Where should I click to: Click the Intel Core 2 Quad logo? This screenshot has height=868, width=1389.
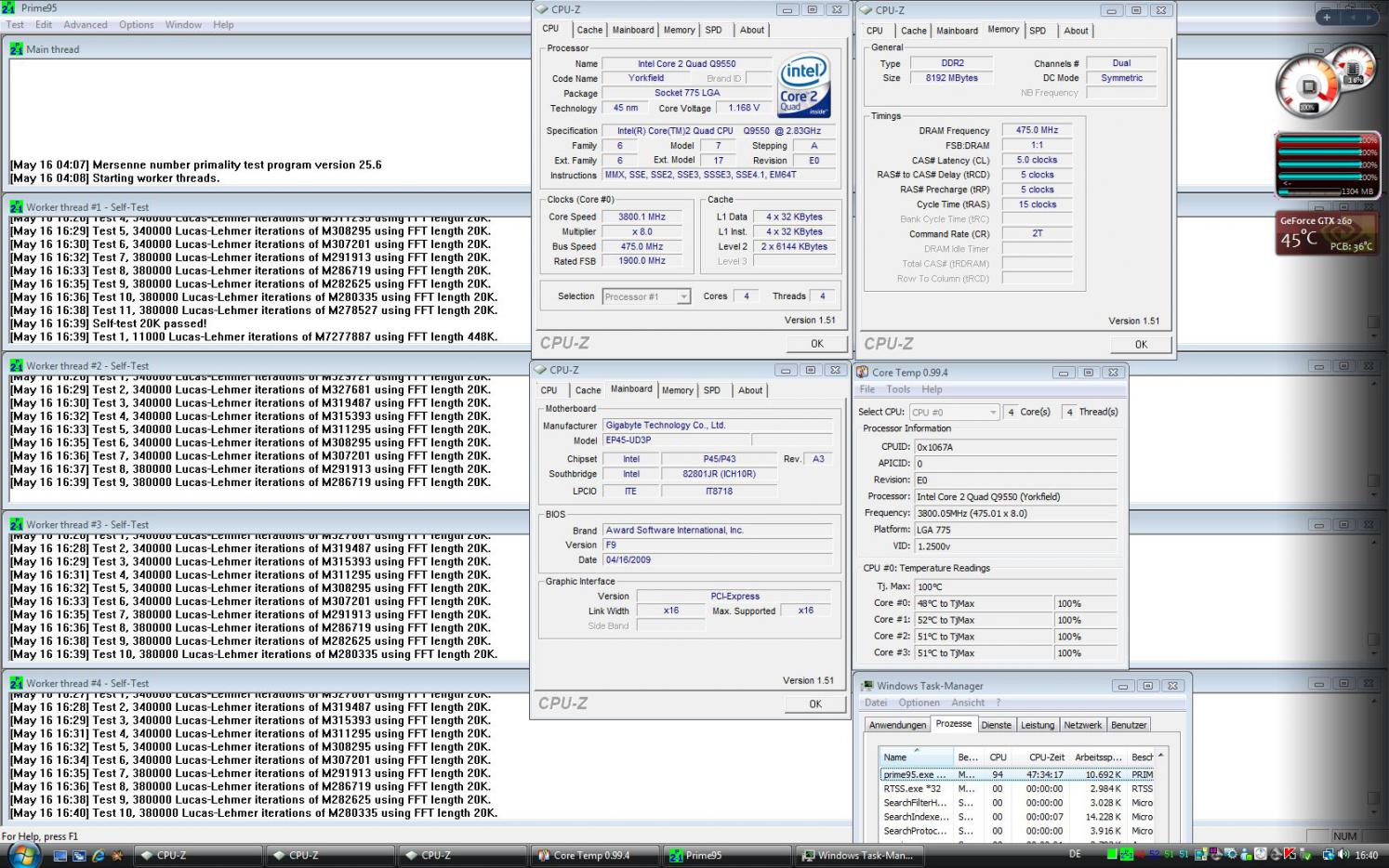803,85
